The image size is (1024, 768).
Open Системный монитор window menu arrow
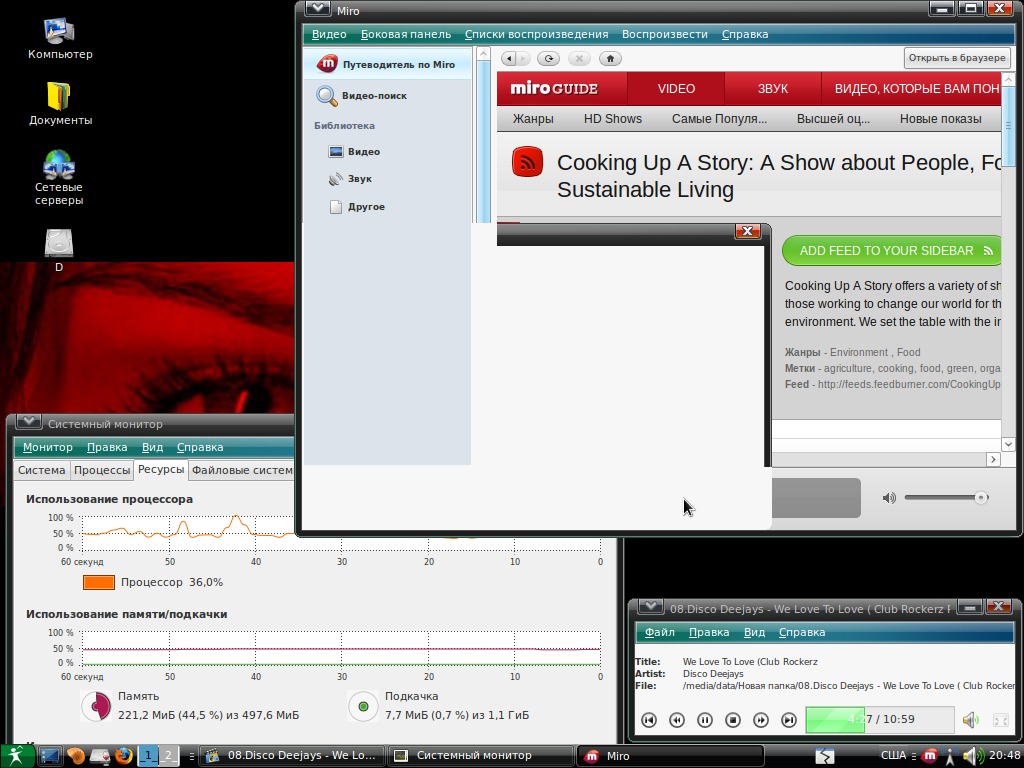tap(29, 422)
